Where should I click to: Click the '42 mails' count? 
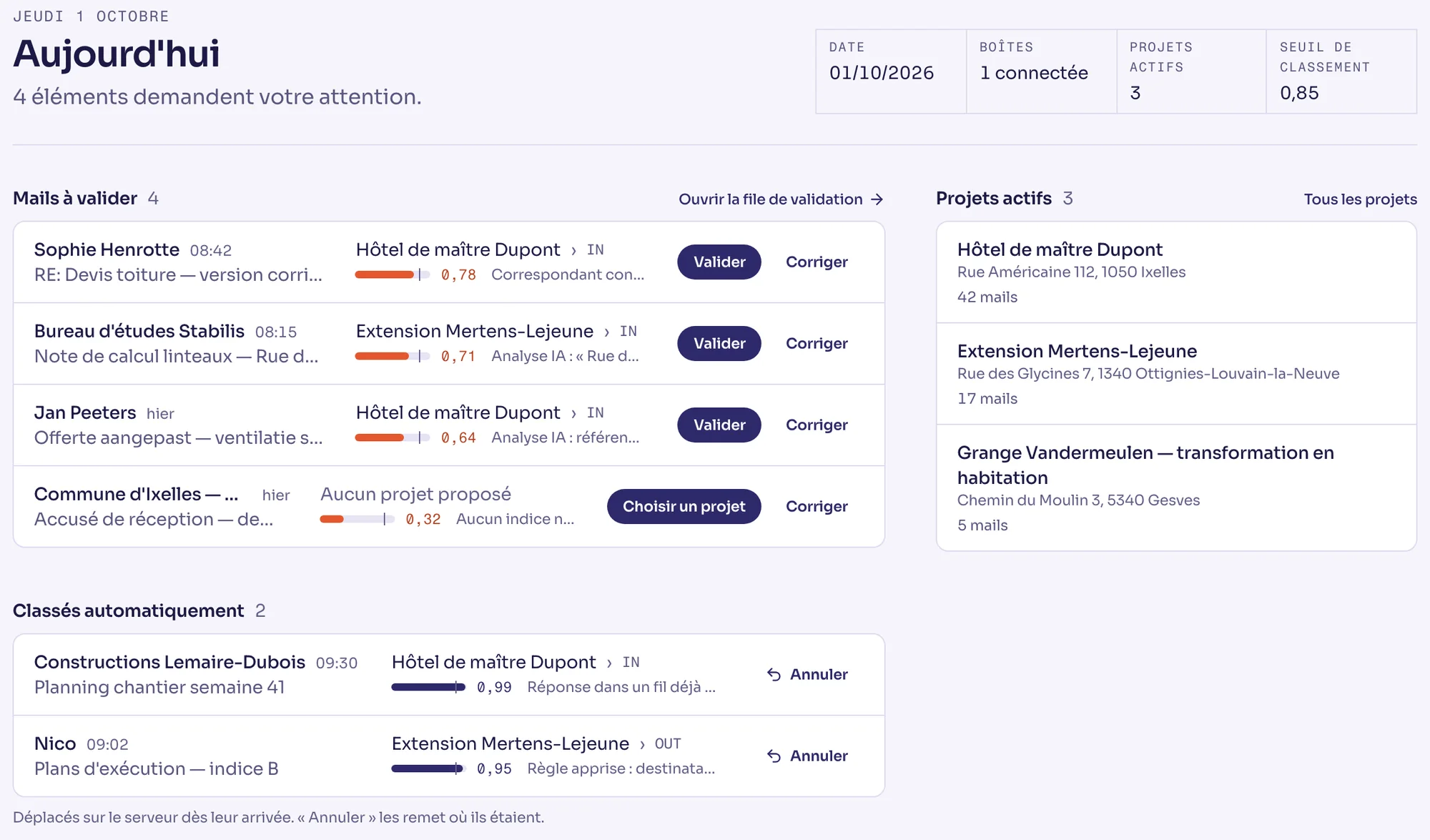click(987, 297)
